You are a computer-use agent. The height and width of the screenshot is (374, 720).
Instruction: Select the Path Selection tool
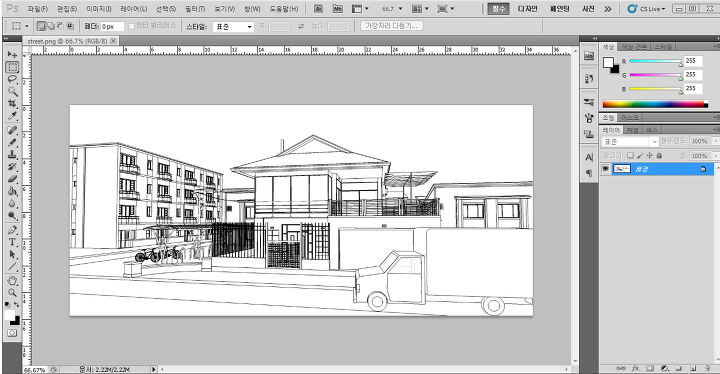12,254
